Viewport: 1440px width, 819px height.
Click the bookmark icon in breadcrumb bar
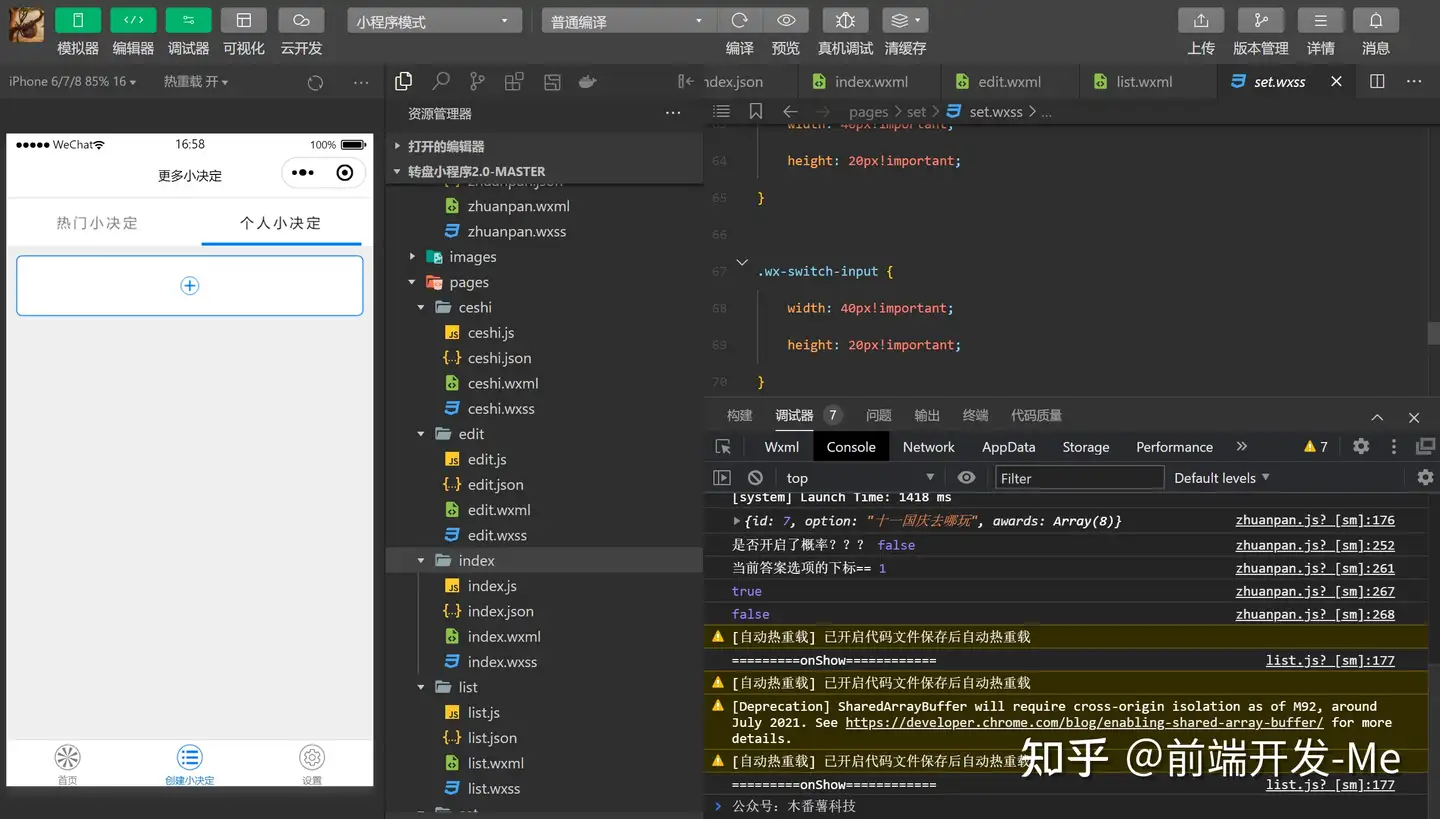756,112
